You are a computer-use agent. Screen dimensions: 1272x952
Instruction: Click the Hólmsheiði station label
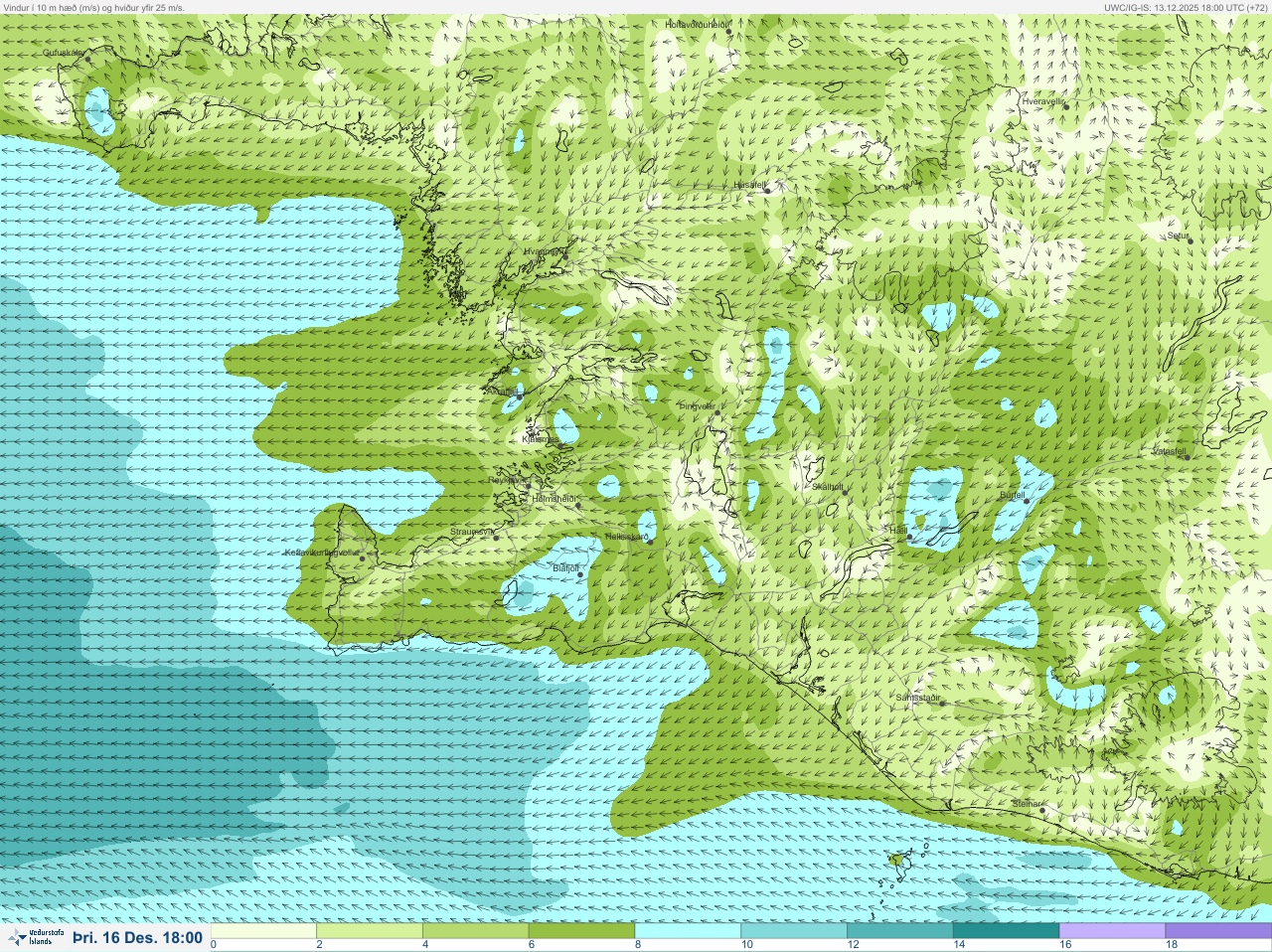point(555,498)
